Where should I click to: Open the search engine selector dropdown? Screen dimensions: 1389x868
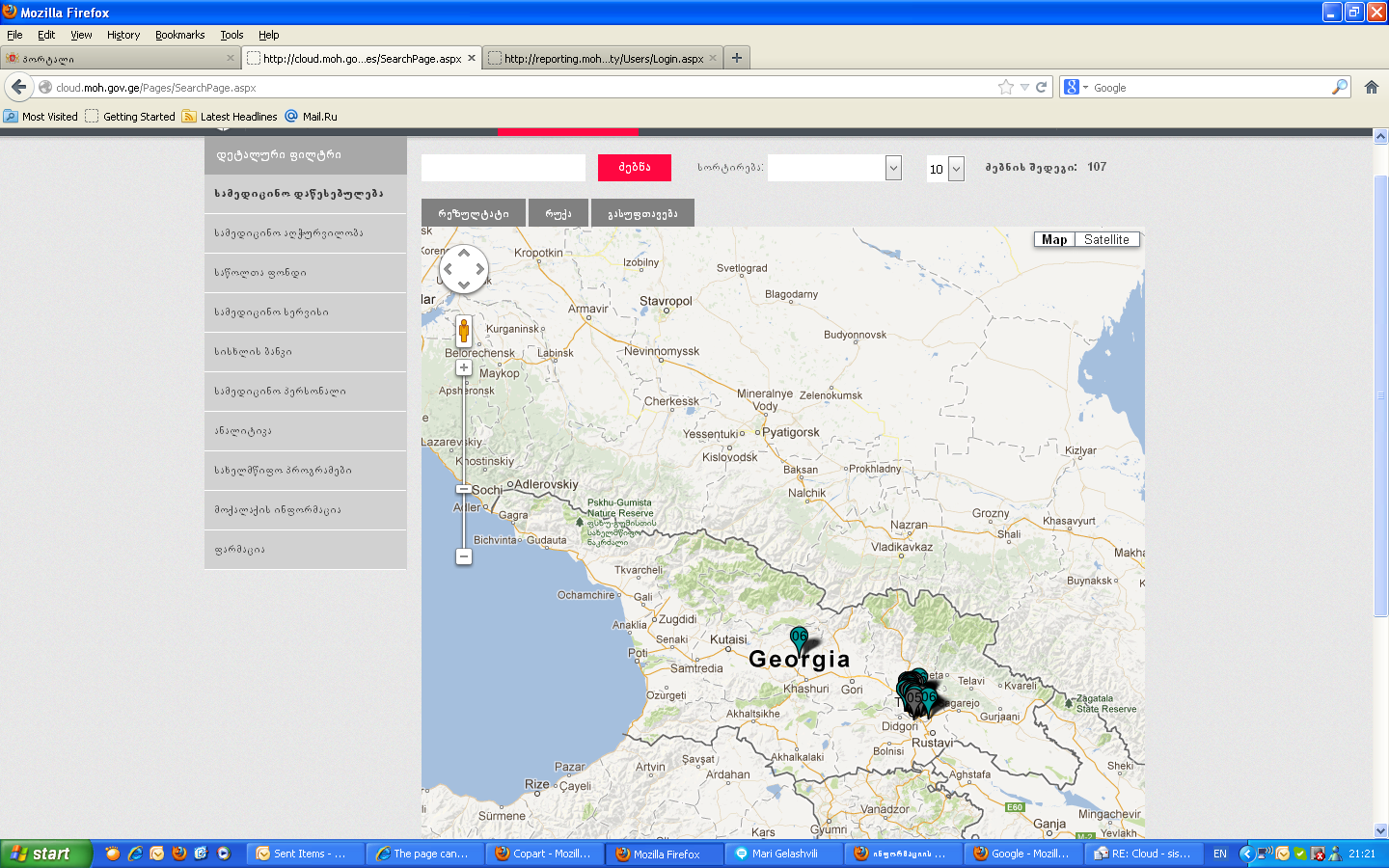click(1076, 87)
